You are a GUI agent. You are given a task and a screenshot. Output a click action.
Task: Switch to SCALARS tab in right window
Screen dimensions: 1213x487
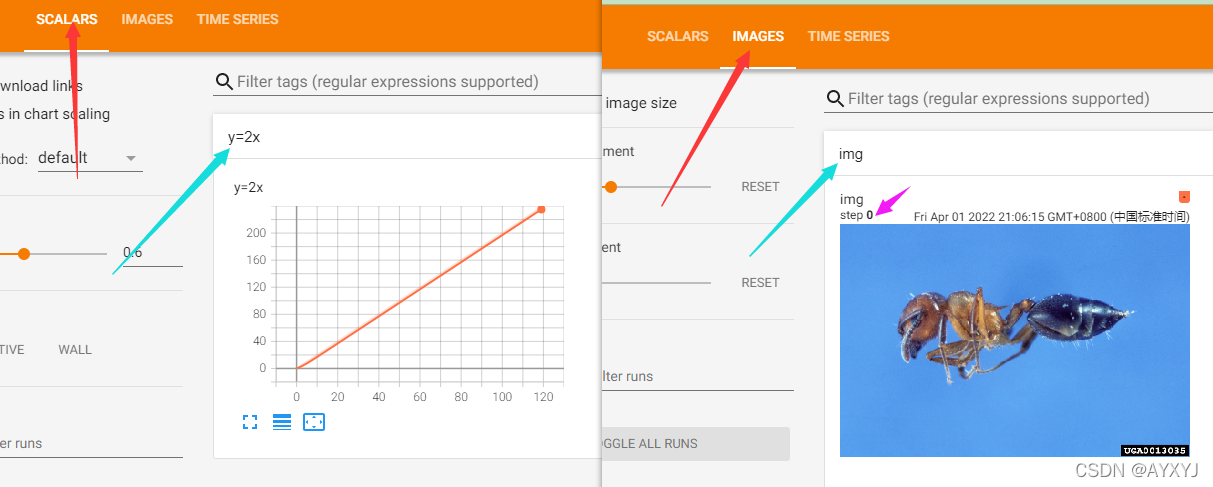pyautogui.click(x=677, y=36)
